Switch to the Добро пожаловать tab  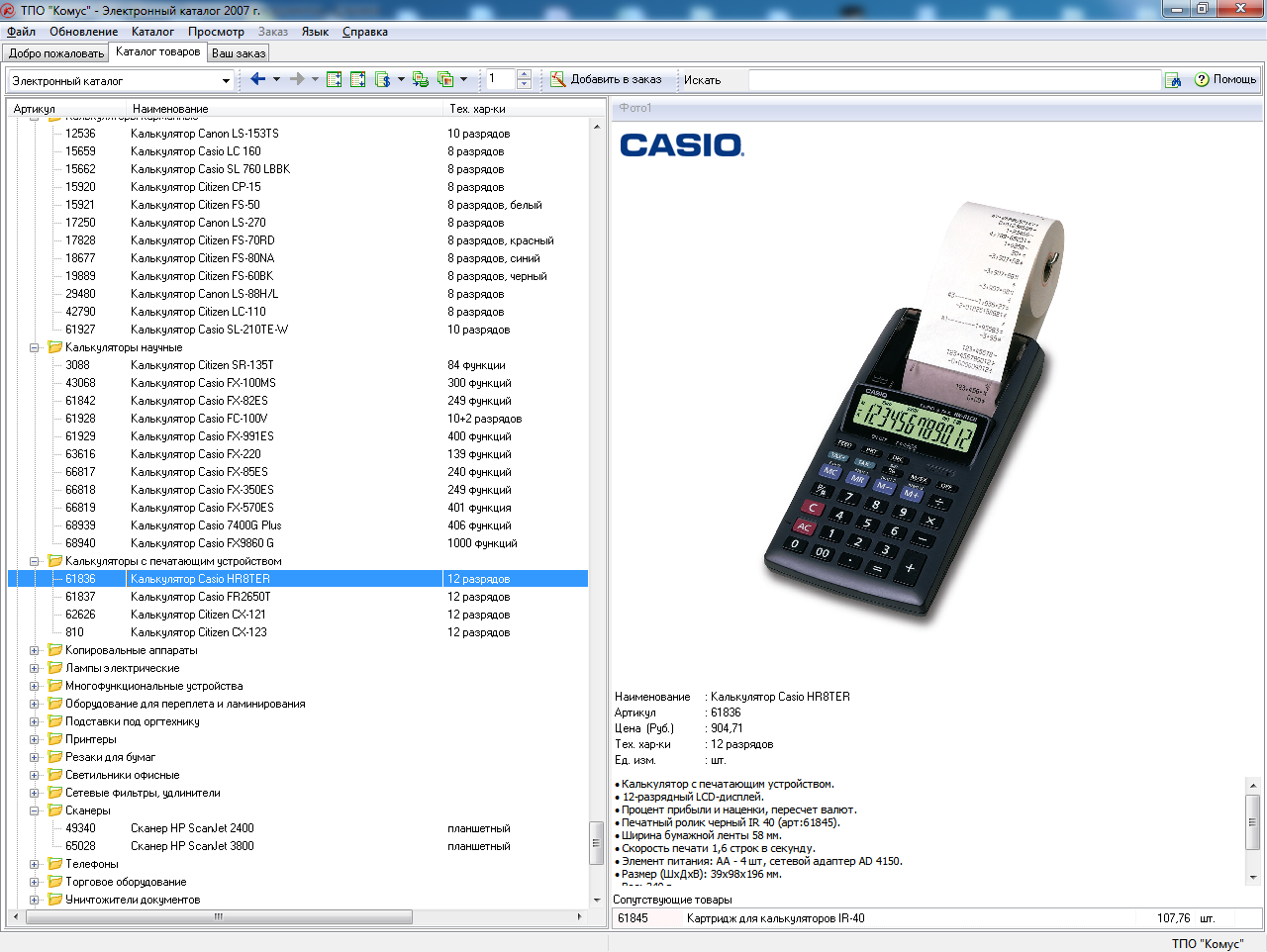(x=56, y=53)
